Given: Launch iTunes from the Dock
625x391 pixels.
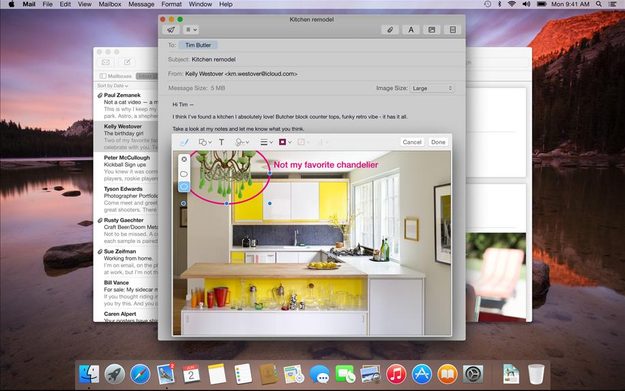Looking at the screenshot, I should [396, 374].
